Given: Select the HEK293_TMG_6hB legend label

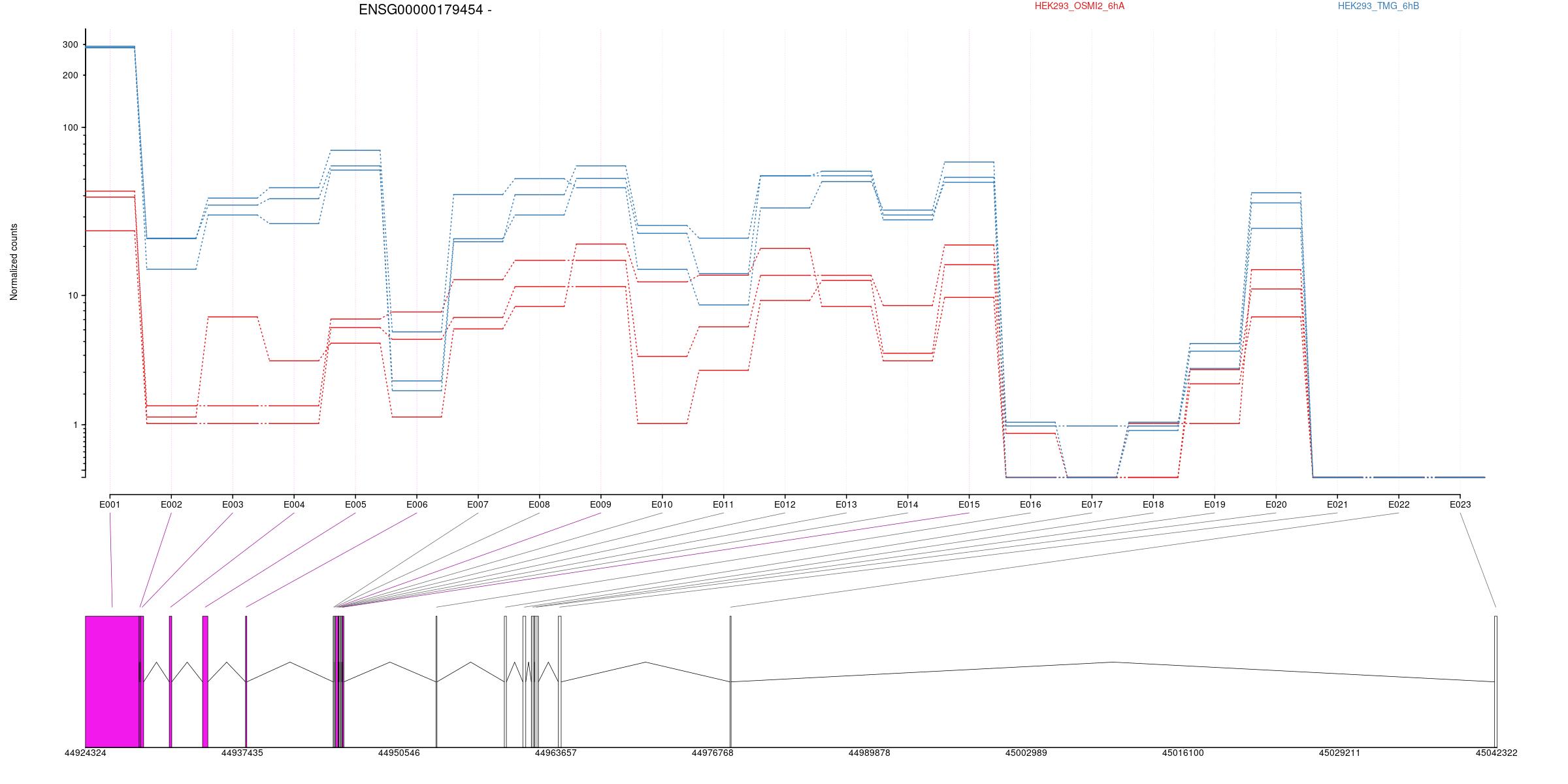Looking at the screenshot, I should 1379,6.
